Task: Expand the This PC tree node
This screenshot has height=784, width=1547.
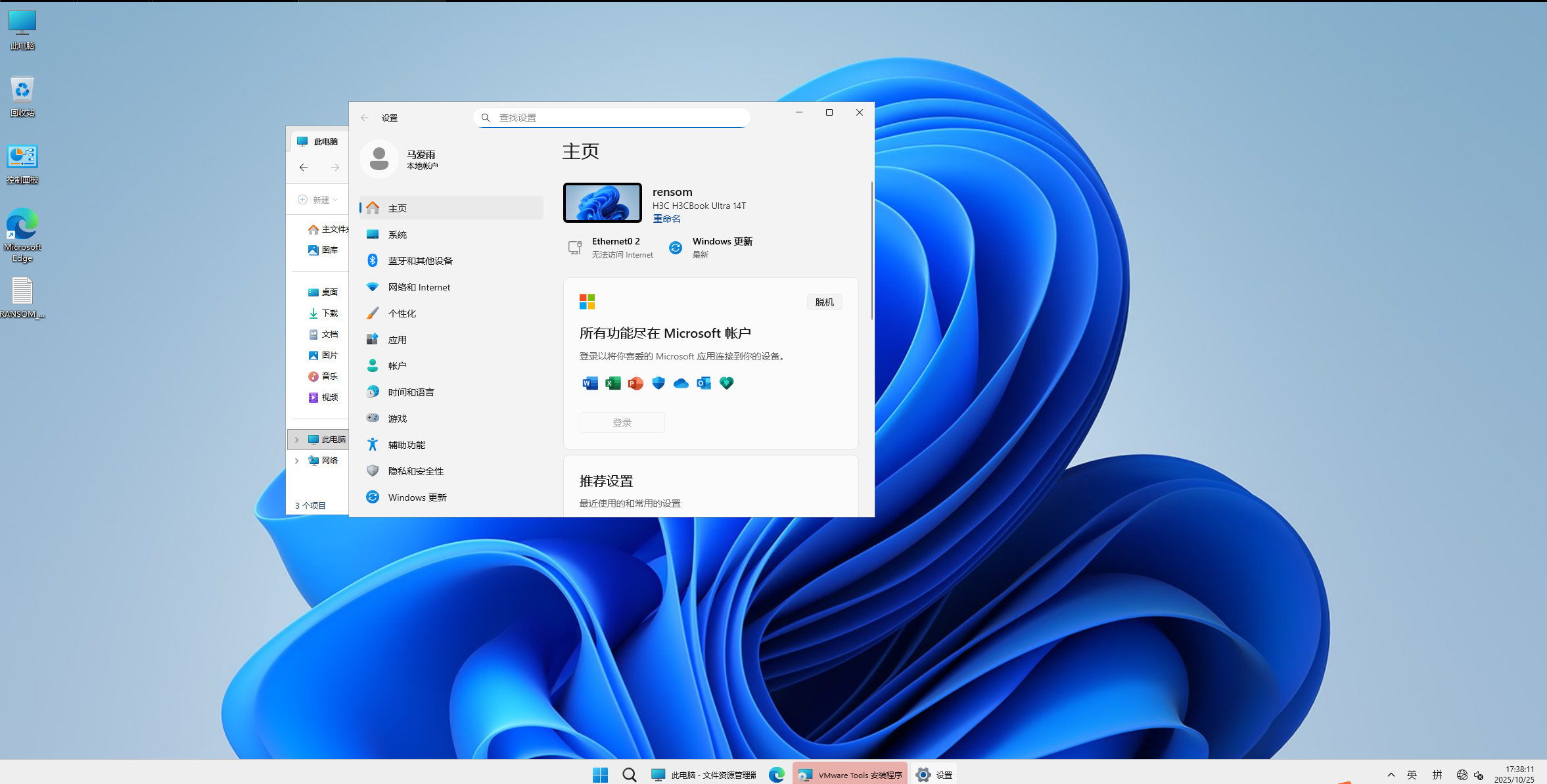Action: pos(297,440)
